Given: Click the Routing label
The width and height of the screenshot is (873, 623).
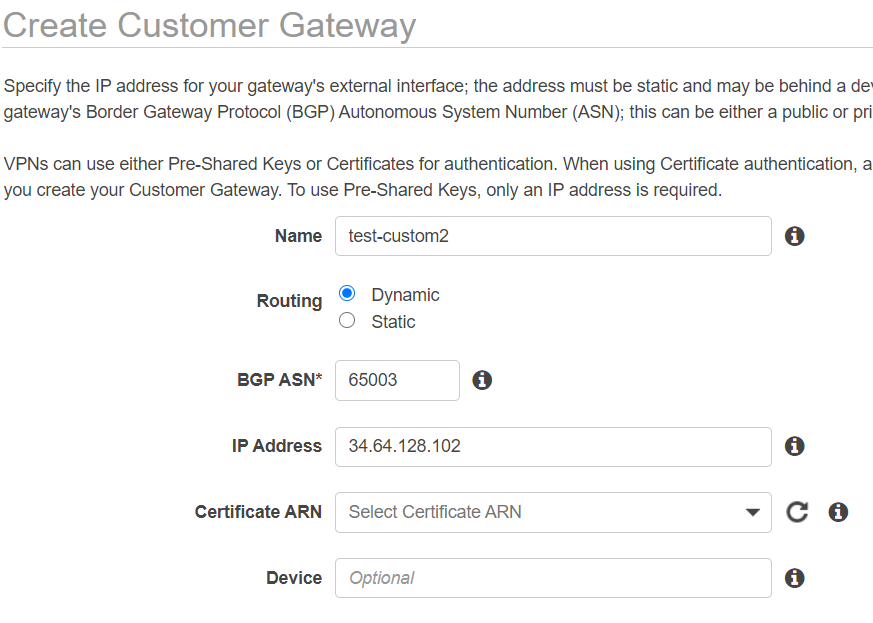Looking at the screenshot, I should [289, 300].
